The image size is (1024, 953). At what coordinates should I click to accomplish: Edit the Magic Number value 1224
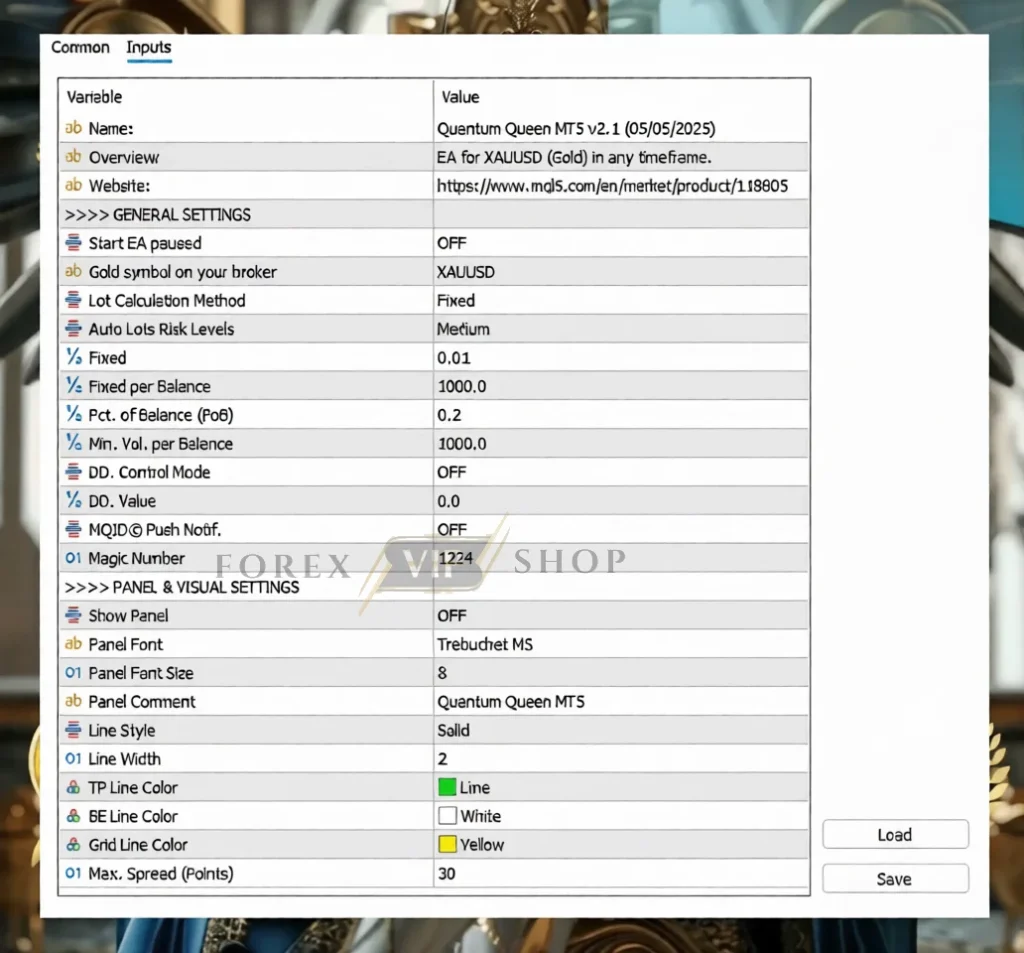pos(621,558)
